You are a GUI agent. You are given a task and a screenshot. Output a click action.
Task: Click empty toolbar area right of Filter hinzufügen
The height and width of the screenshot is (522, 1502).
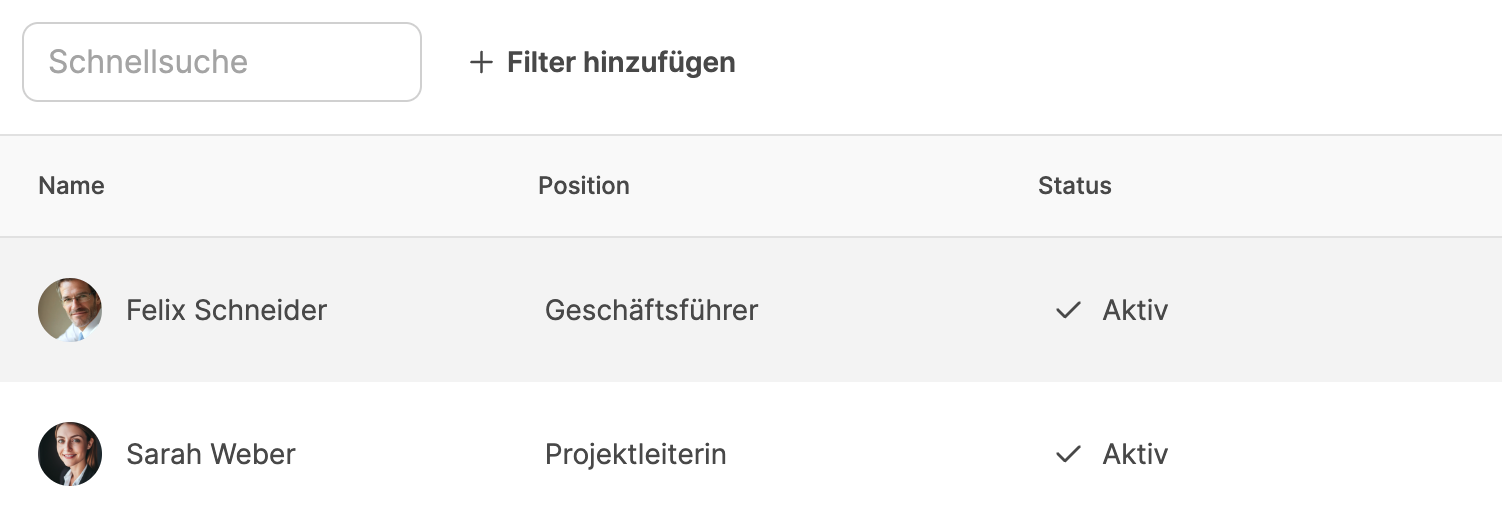(x=1100, y=63)
